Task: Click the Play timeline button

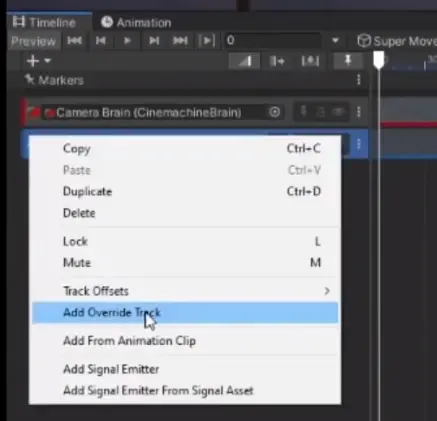Action: (127, 41)
